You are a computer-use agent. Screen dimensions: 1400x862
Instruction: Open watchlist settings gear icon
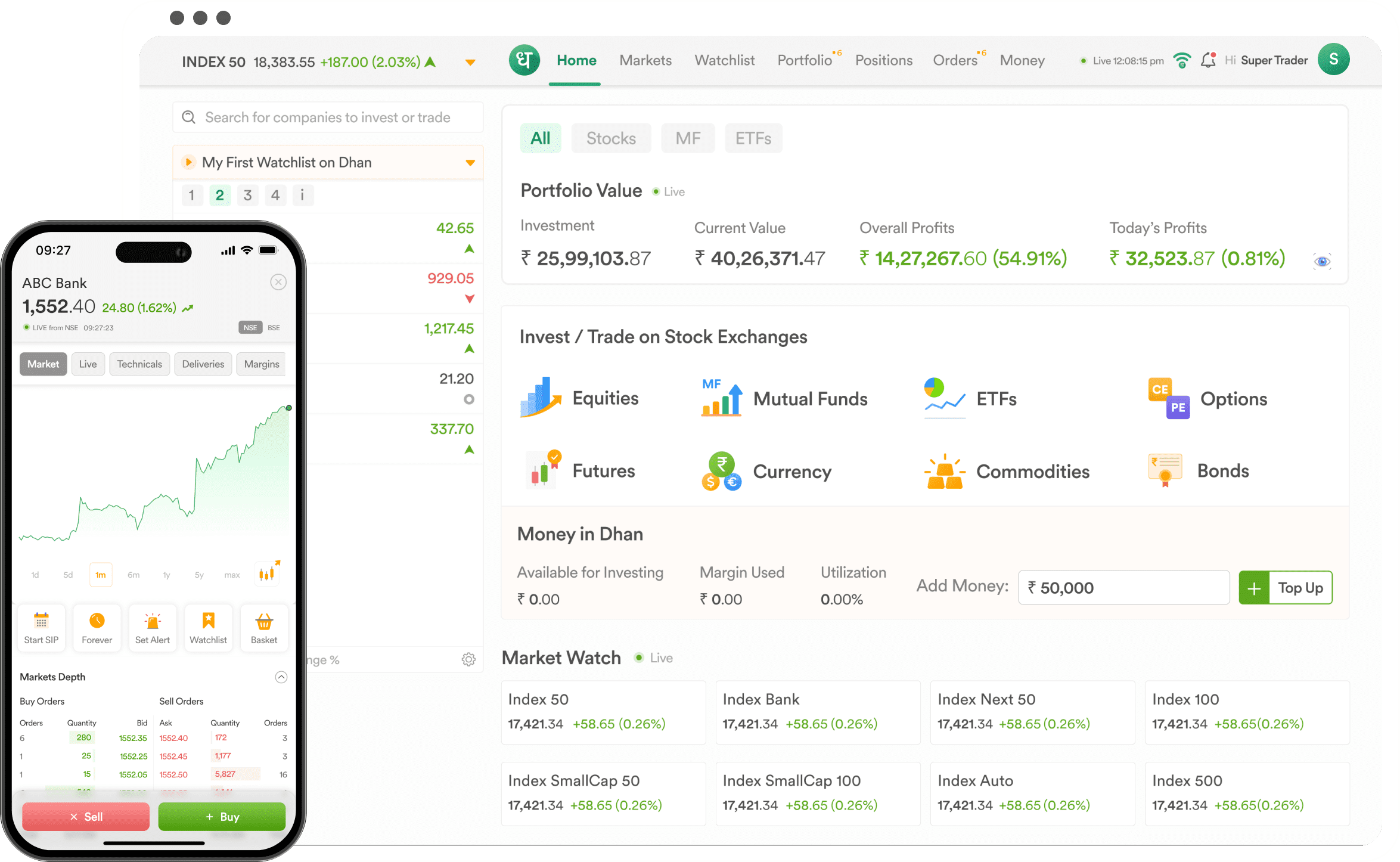pos(468,659)
